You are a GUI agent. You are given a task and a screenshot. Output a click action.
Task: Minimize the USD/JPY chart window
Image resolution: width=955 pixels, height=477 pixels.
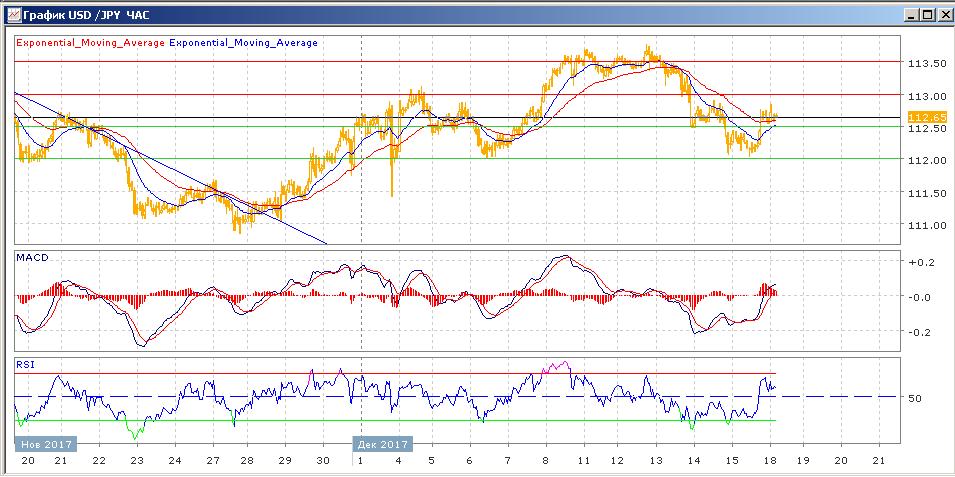pos(912,15)
